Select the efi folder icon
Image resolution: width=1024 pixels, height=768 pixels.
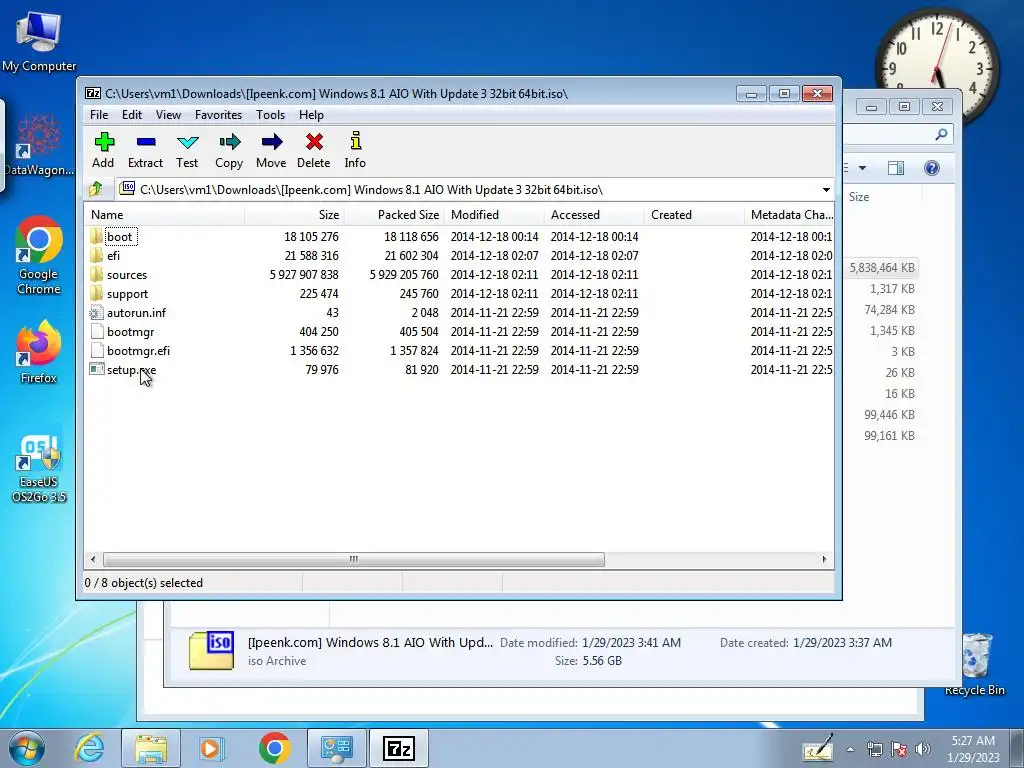click(97, 255)
